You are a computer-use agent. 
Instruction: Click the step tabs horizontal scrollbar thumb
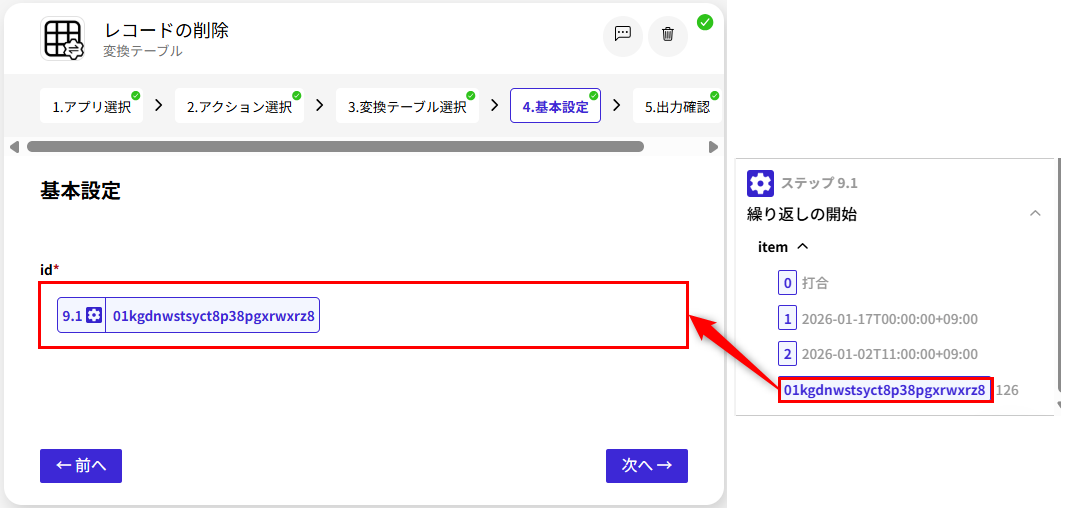[x=335, y=146]
